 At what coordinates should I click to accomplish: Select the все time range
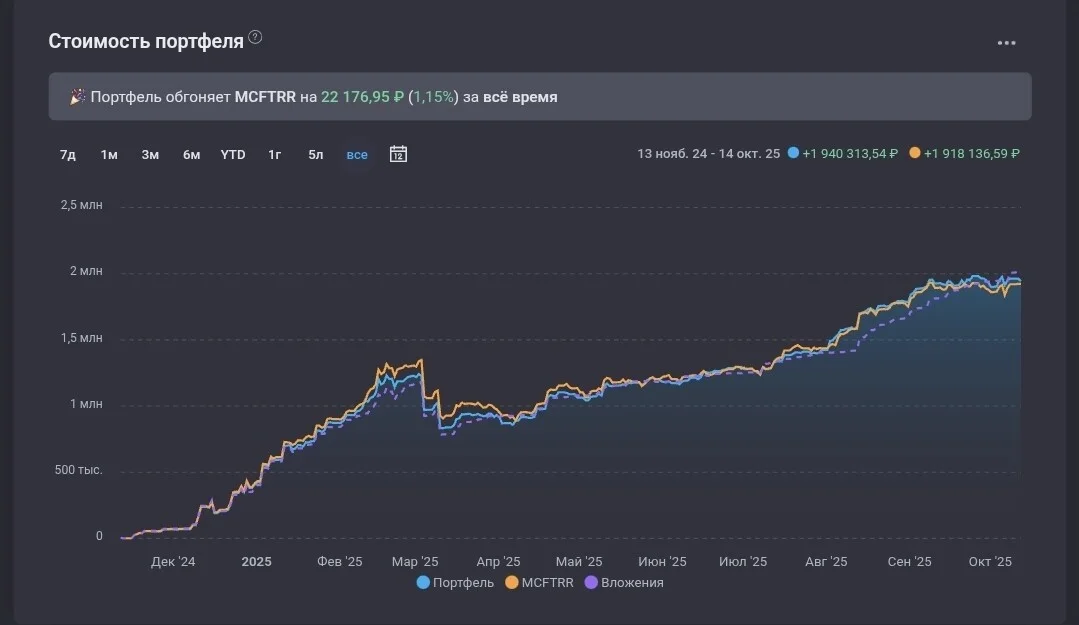pos(356,155)
